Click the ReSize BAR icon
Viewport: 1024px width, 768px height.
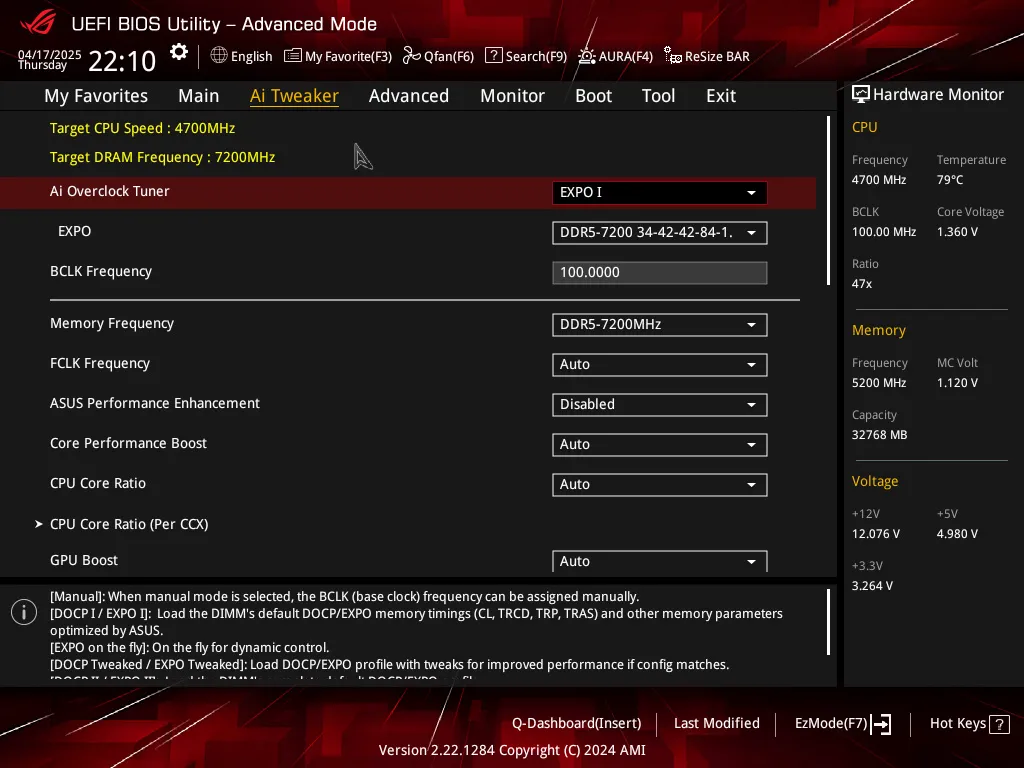[673, 56]
